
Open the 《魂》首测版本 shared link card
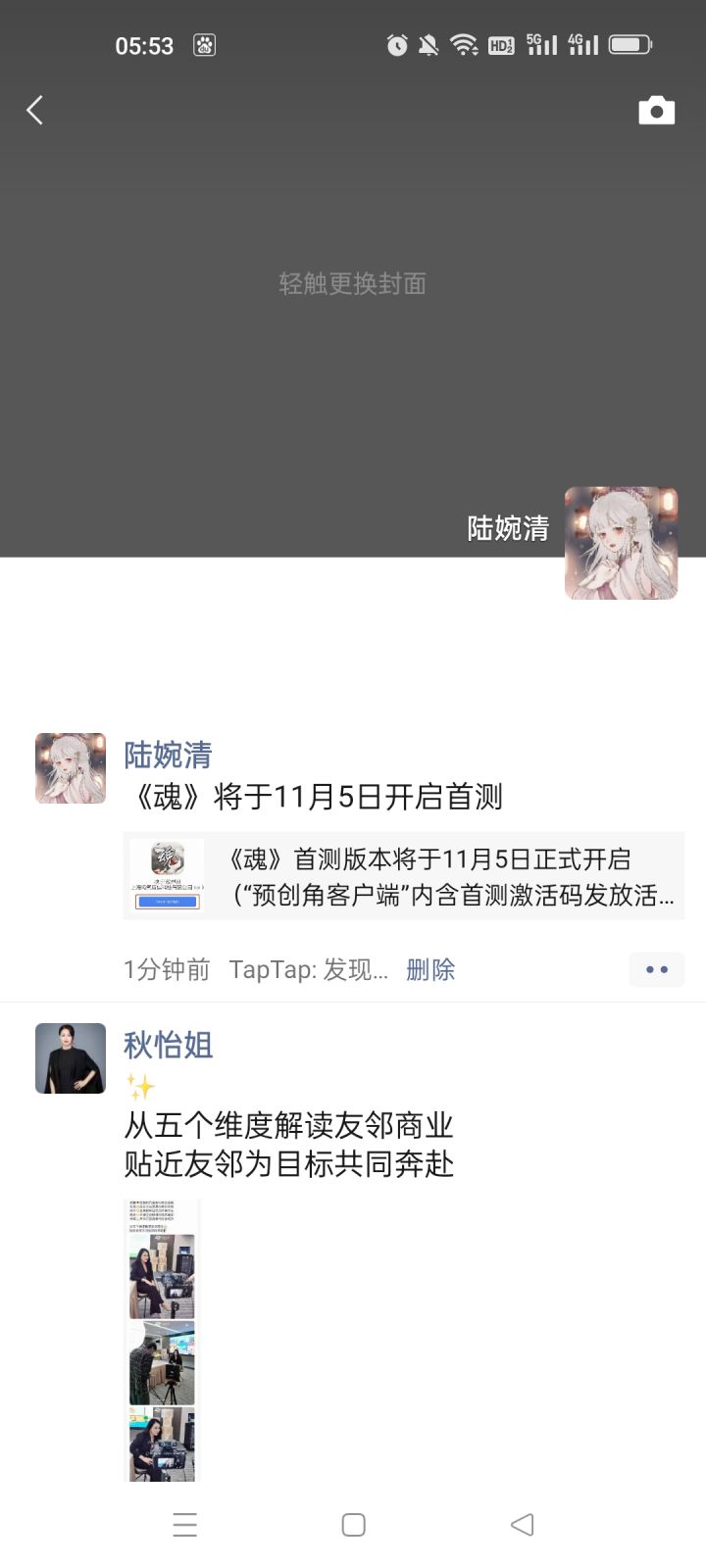tap(404, 876)
